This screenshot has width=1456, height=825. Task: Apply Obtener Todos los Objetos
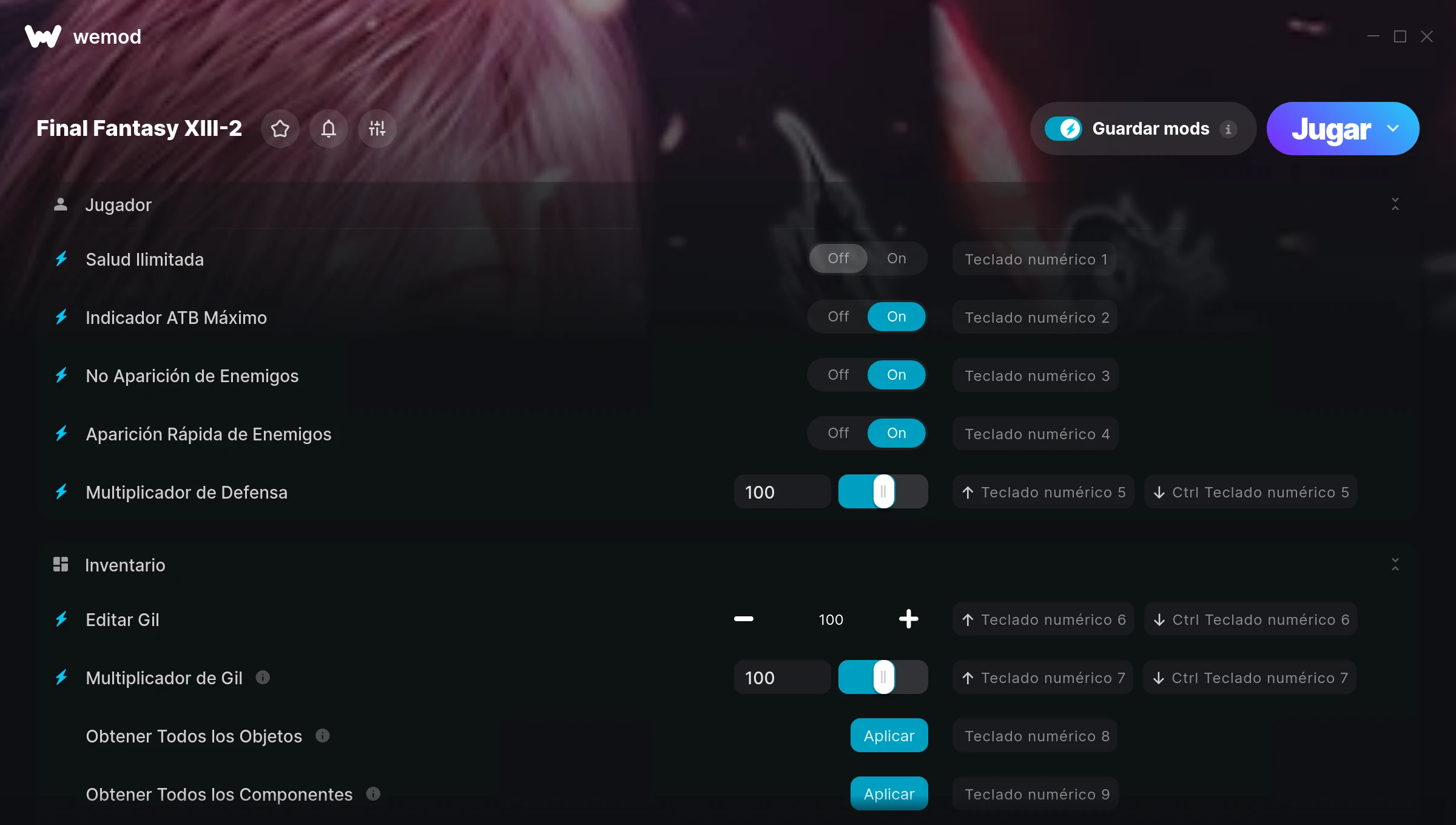[x=889, y=735]
